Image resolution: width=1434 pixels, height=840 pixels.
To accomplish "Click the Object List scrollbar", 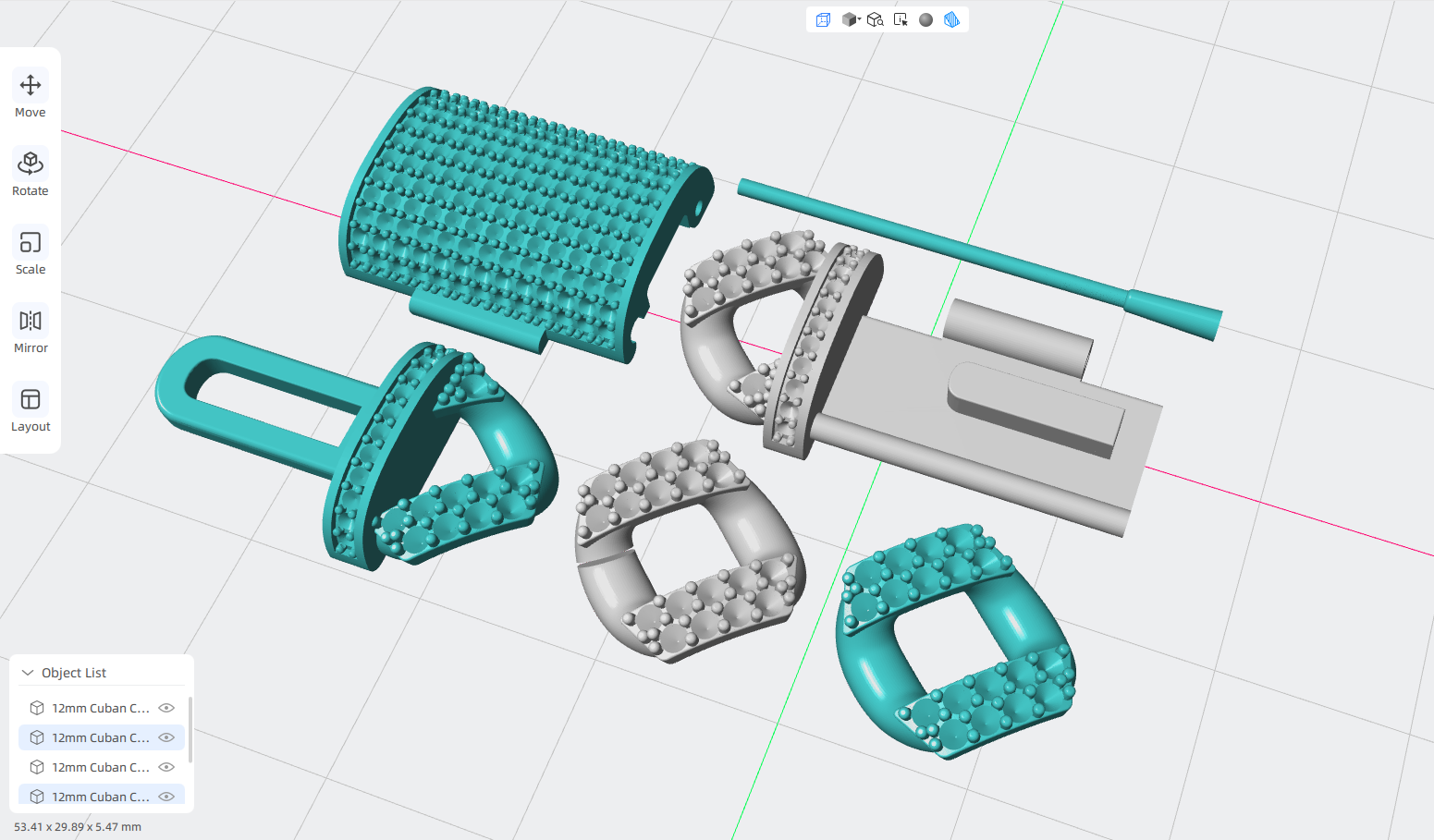I will pos(190,730).
